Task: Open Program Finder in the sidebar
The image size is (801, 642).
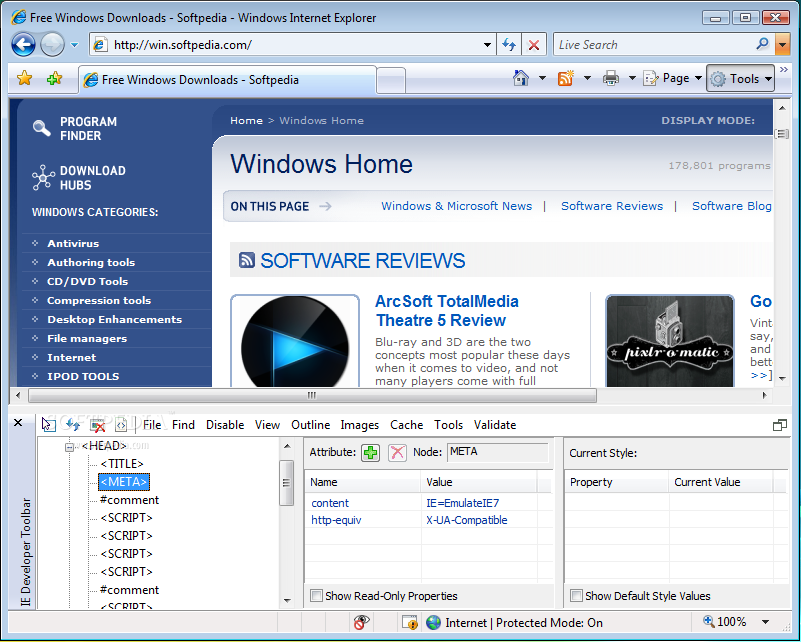Action: click(76, 129)
